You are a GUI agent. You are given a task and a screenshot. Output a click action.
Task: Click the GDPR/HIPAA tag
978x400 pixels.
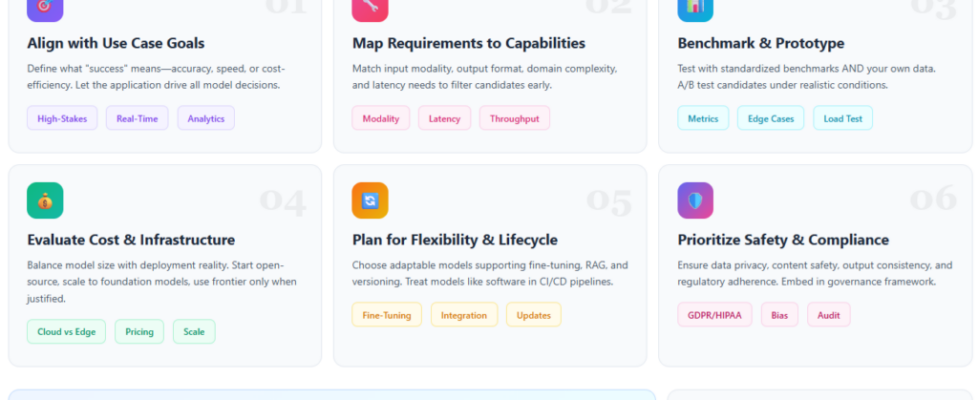tap(714, 315)
